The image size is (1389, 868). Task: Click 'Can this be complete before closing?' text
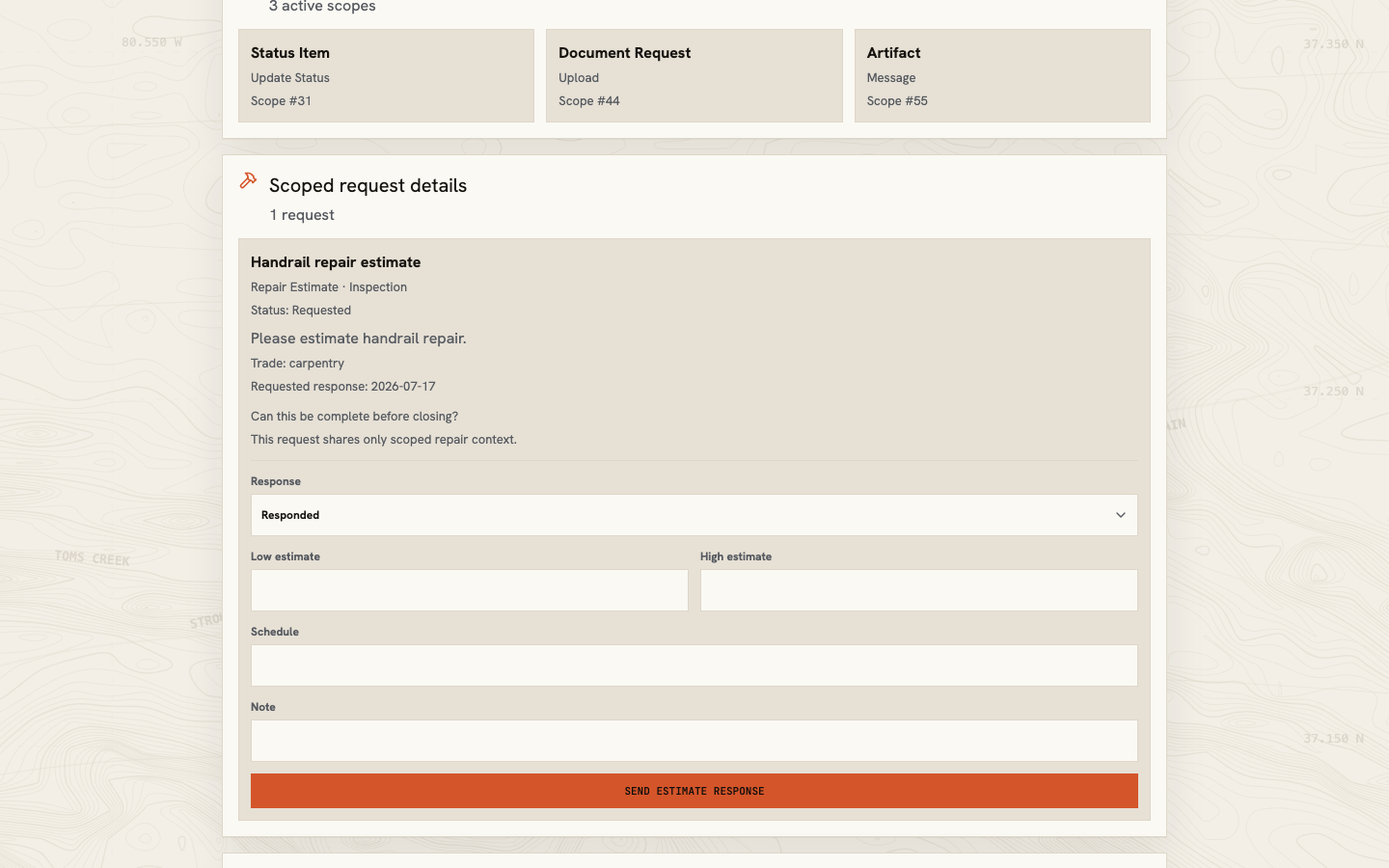[x=354, y=417]
